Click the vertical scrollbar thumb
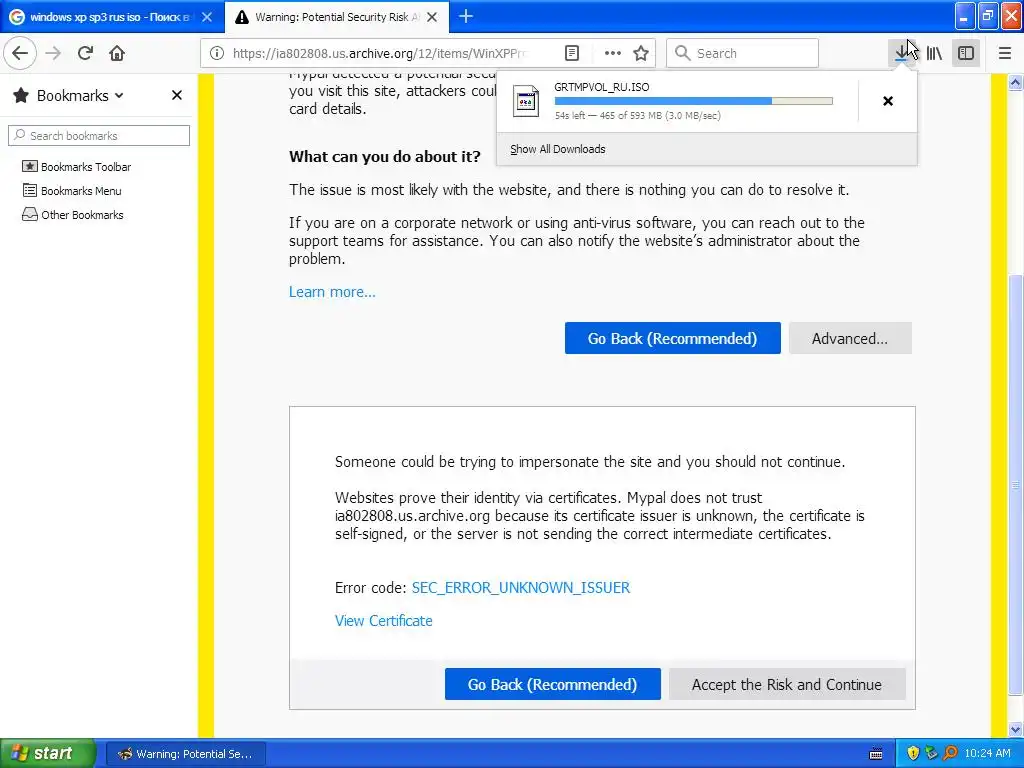This screenshot has height=768, width=1024. tap(1015, 485)
